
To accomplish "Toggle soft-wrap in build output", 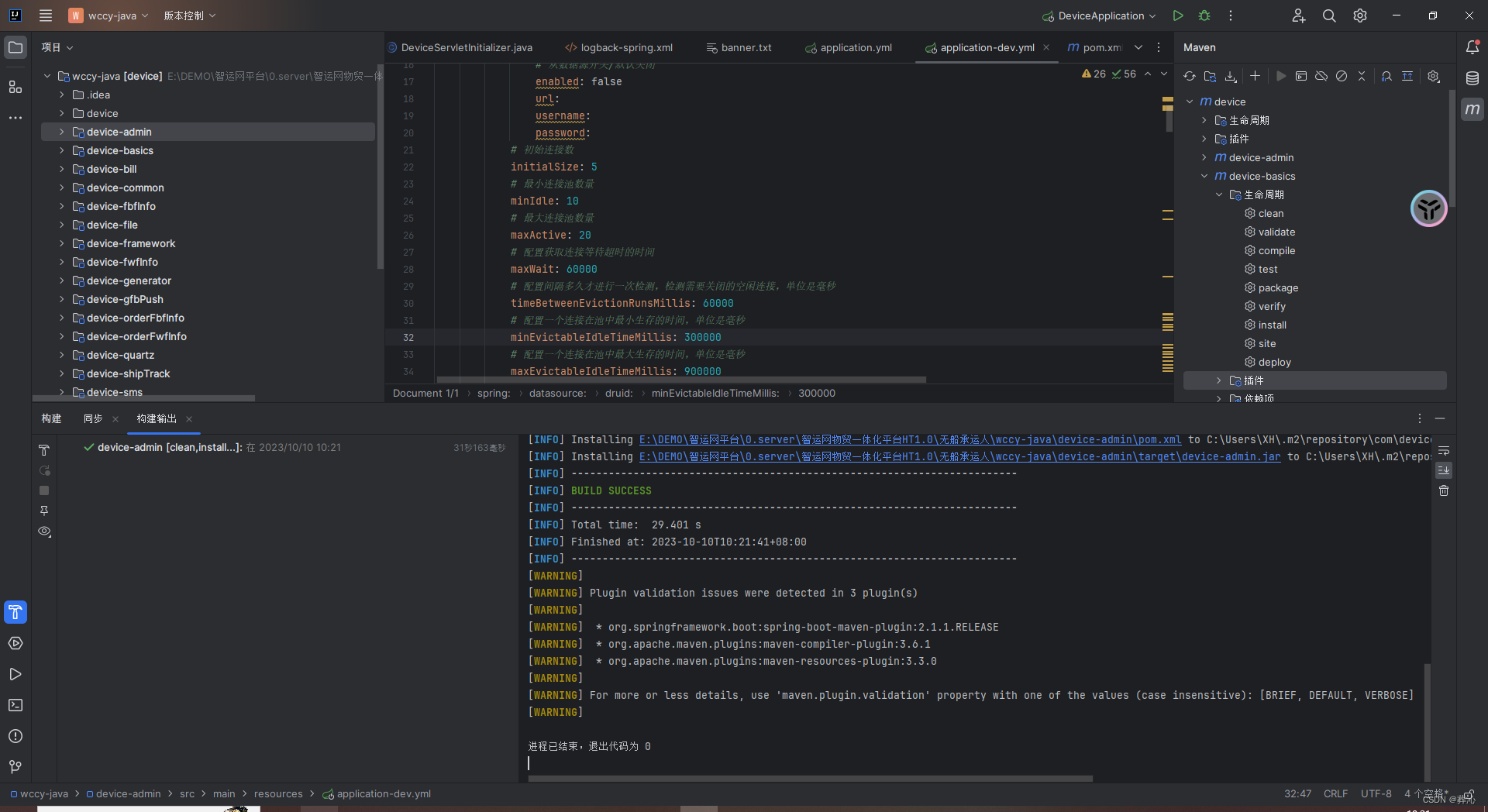I will (x=1444, y=450).
